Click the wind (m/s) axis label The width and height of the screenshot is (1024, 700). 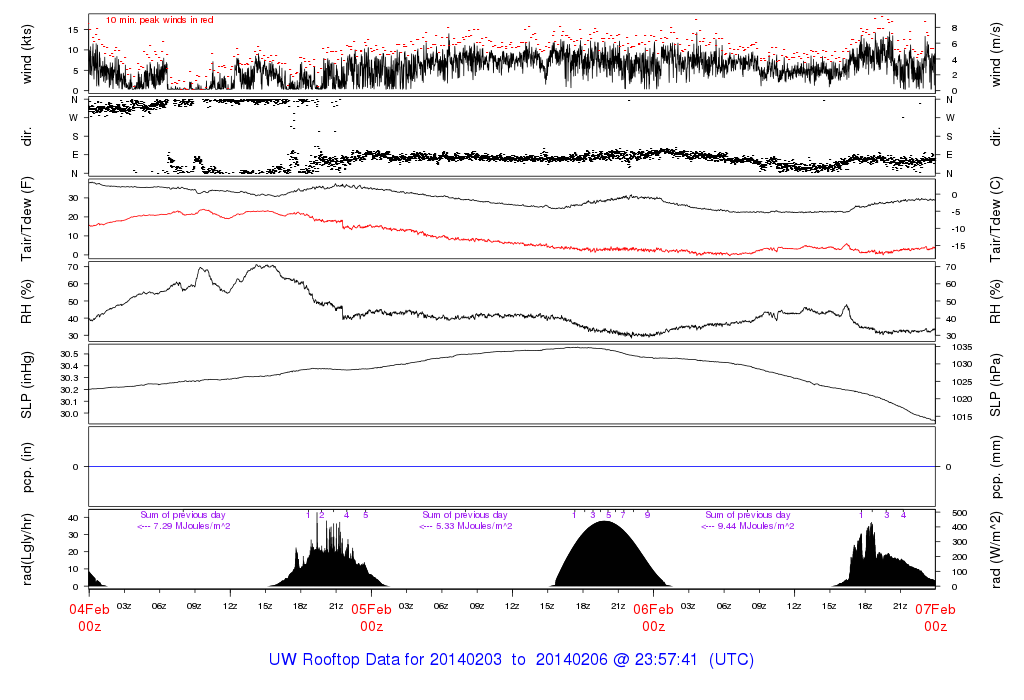click(x=997, y=52)
